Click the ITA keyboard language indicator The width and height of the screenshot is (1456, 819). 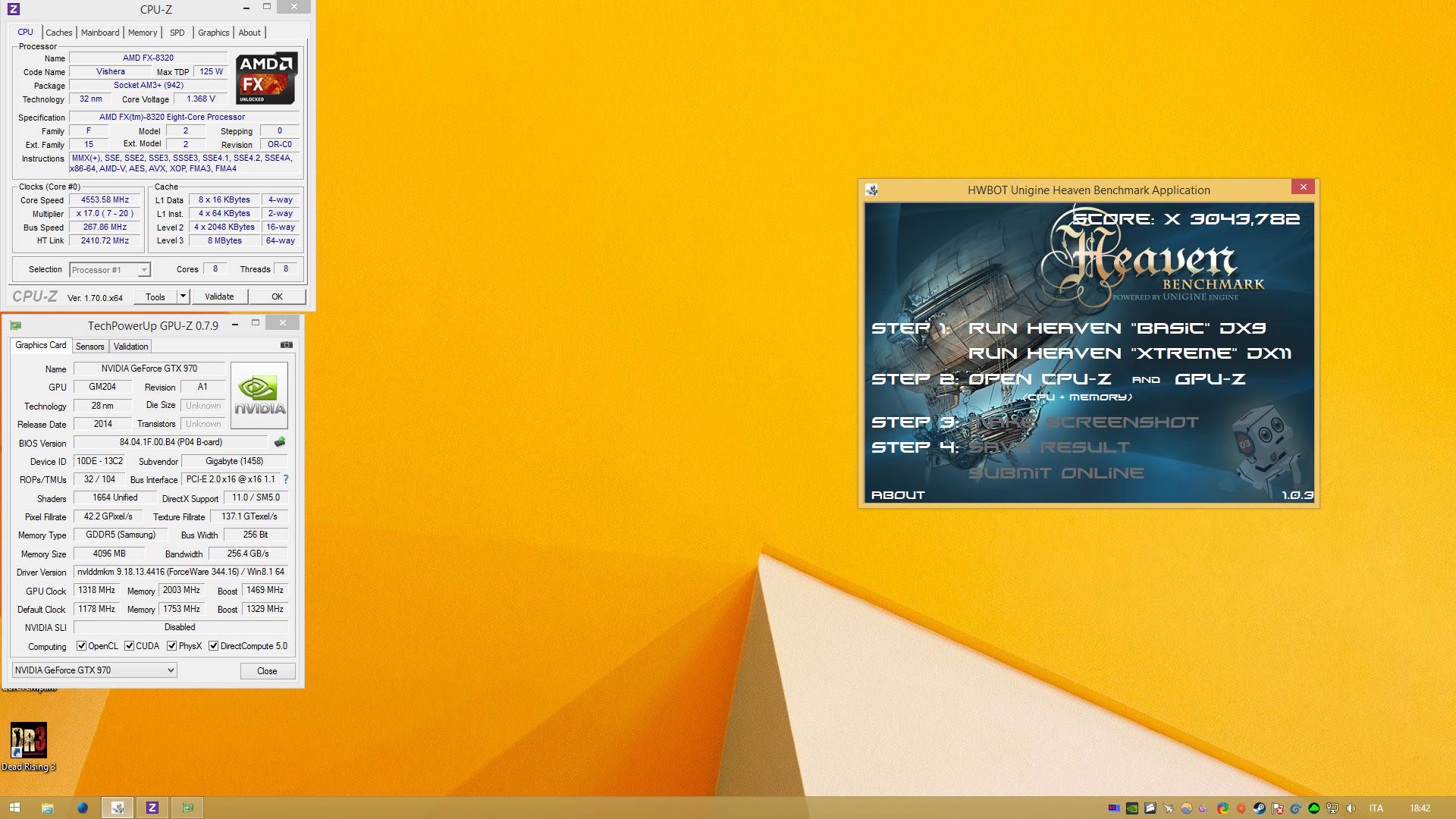[1376, 808]
